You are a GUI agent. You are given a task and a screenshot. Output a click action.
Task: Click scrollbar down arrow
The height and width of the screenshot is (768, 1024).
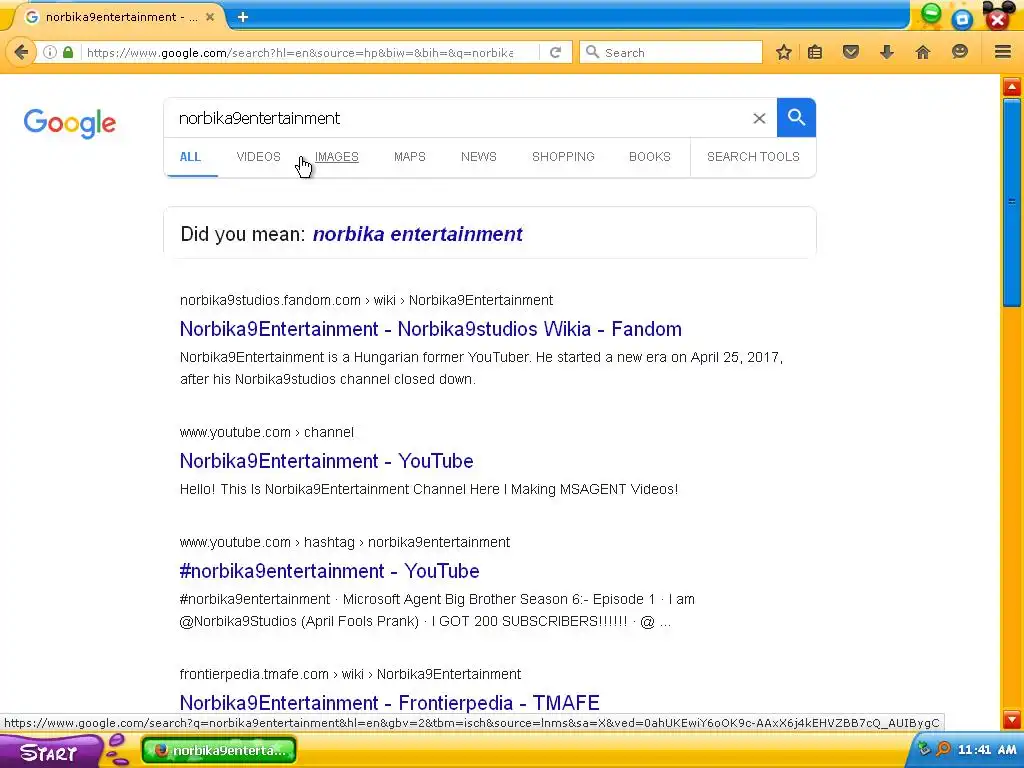1012,720
